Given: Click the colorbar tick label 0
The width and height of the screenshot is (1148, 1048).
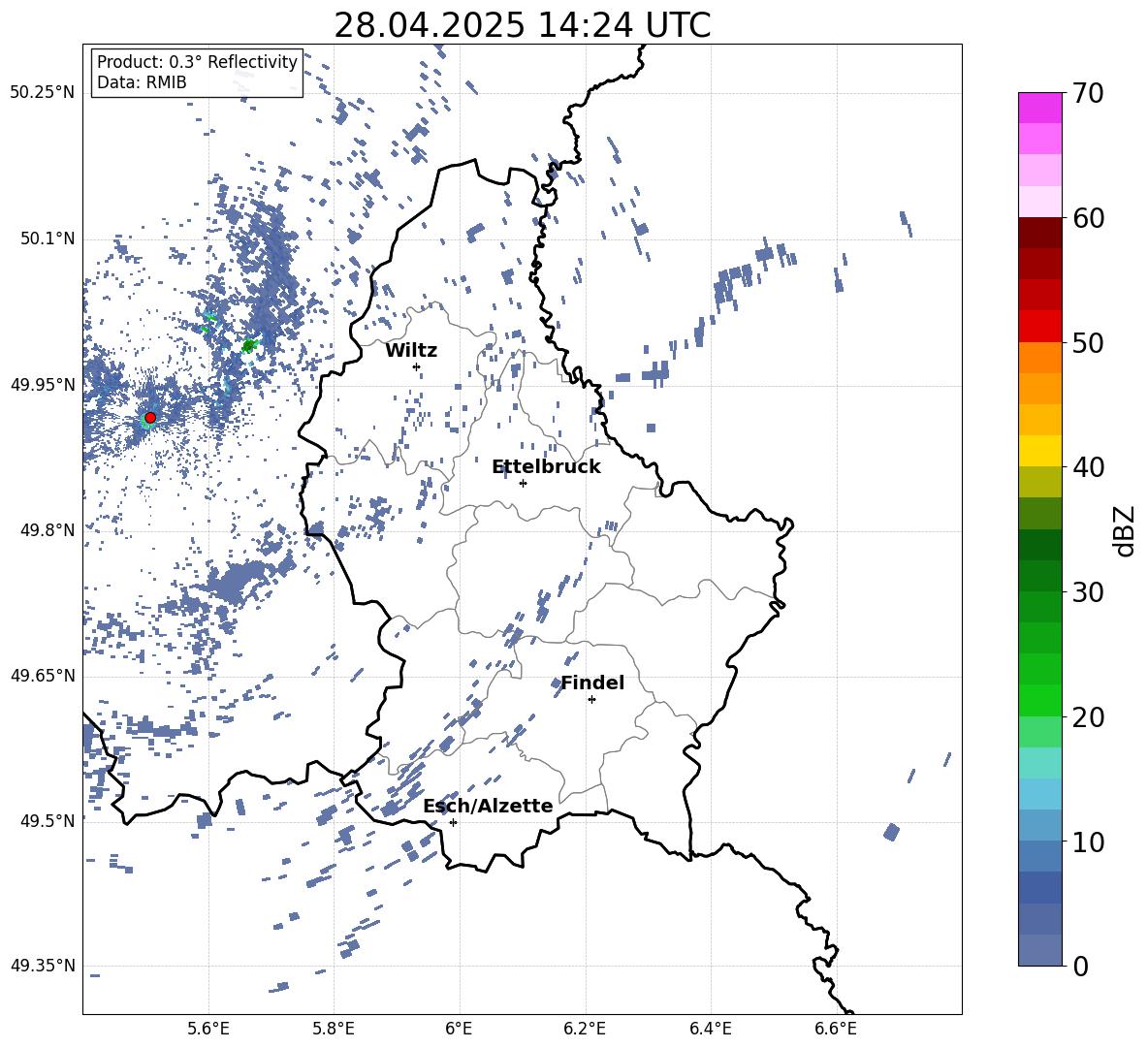Looking at the screenshot, I should pyautogui.click(x=1080, y=966).
